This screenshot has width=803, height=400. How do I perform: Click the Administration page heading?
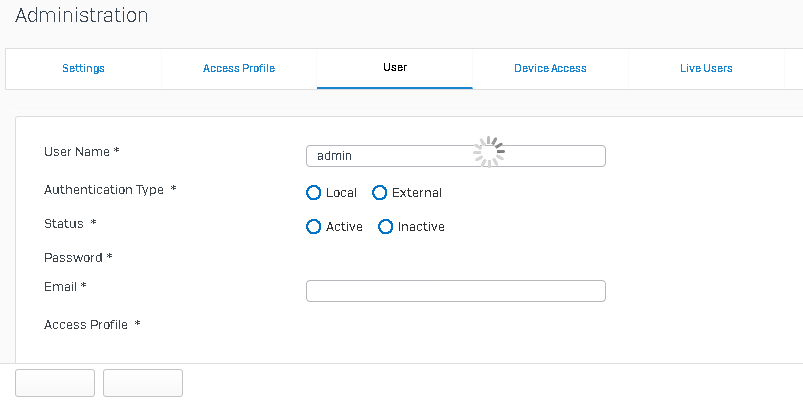[81, 15]
